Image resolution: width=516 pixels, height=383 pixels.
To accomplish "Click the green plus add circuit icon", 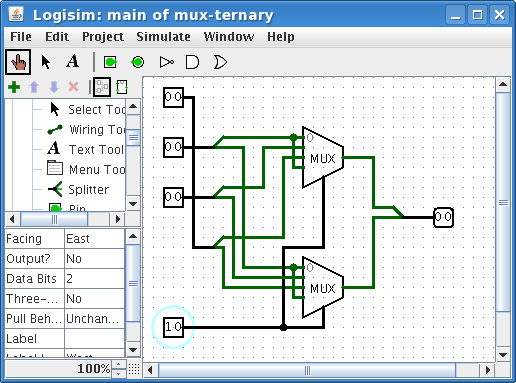I will [x=14, y=87].
